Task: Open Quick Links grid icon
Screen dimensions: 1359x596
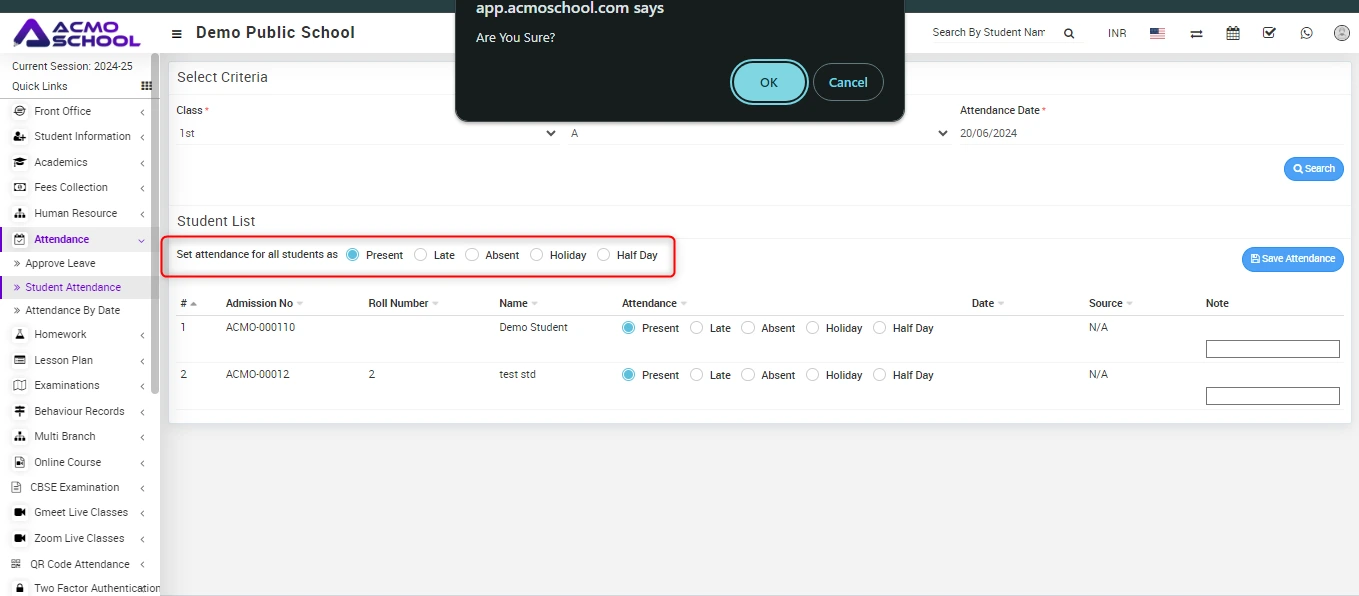Action: 146,87
